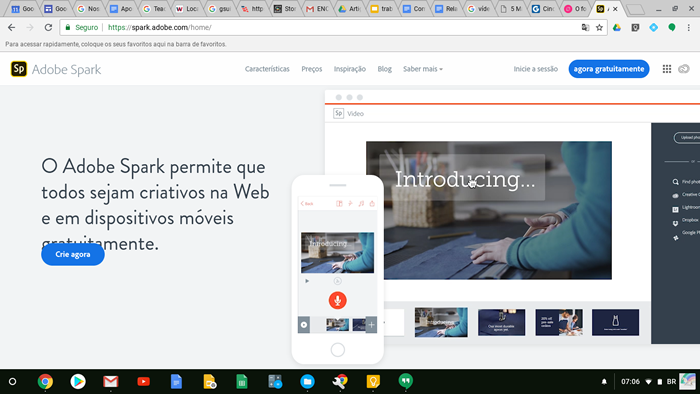Open the Preços menu item
Screen dimensions: 700x394
(x=312, y=69)
